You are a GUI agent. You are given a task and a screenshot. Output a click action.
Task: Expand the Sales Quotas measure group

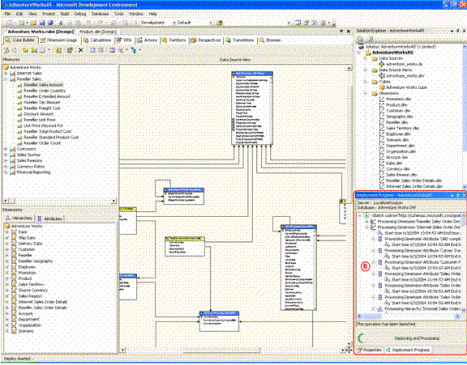click(6, 155)
